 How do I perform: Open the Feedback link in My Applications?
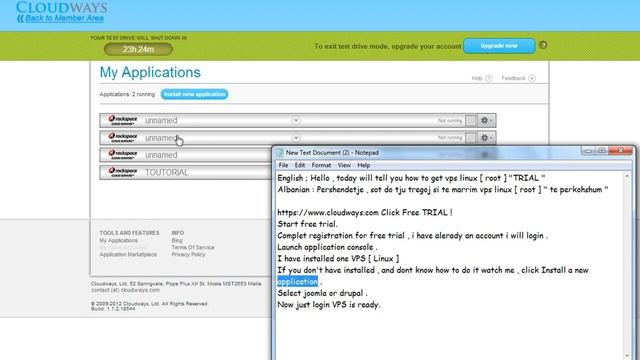point(518,78)
